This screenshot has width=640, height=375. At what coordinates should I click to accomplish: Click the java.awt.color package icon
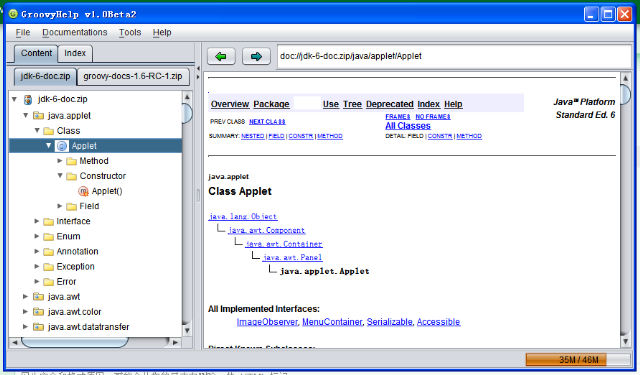tap(38, 312)
